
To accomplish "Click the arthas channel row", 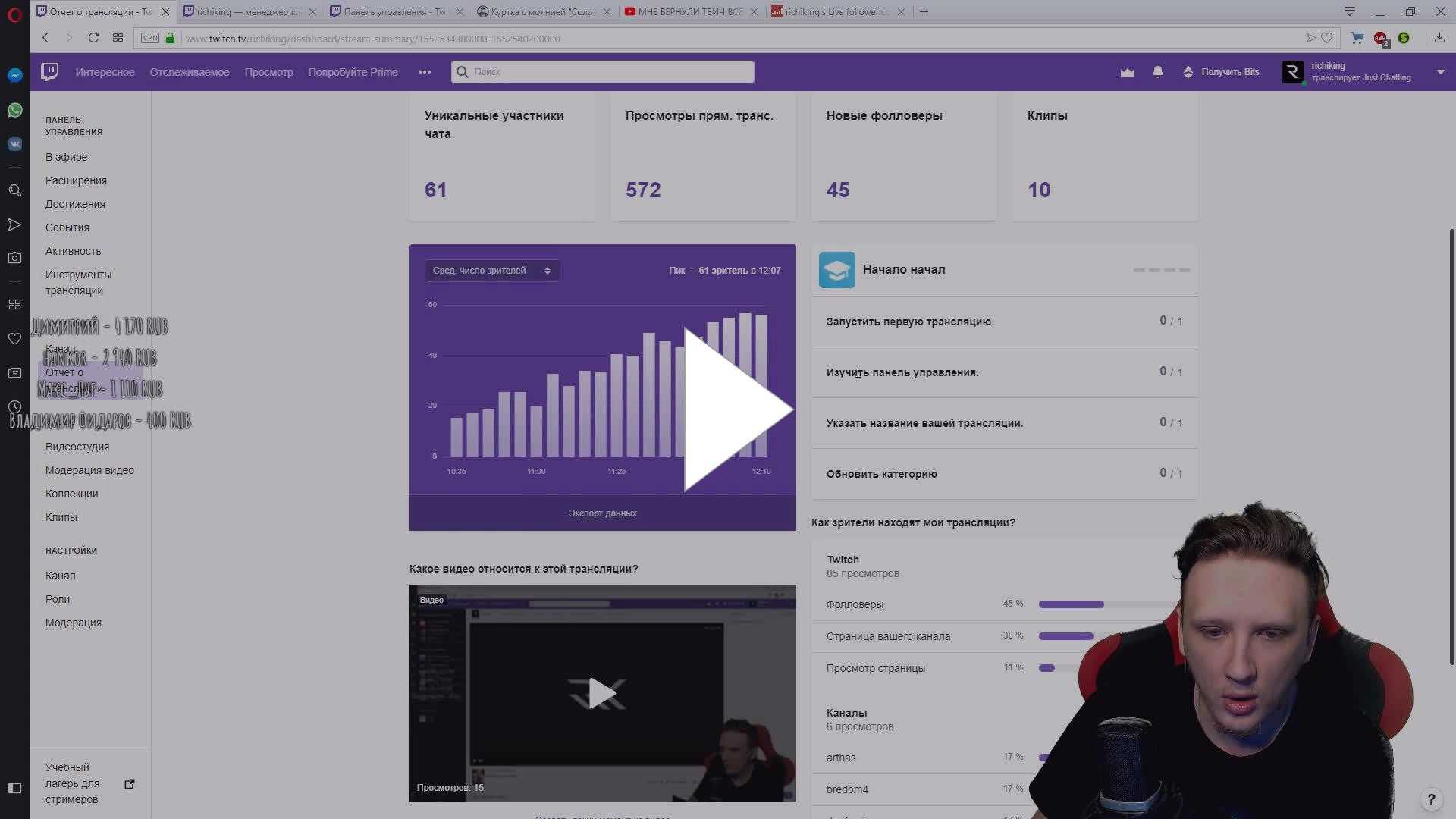I will point(933,758).
